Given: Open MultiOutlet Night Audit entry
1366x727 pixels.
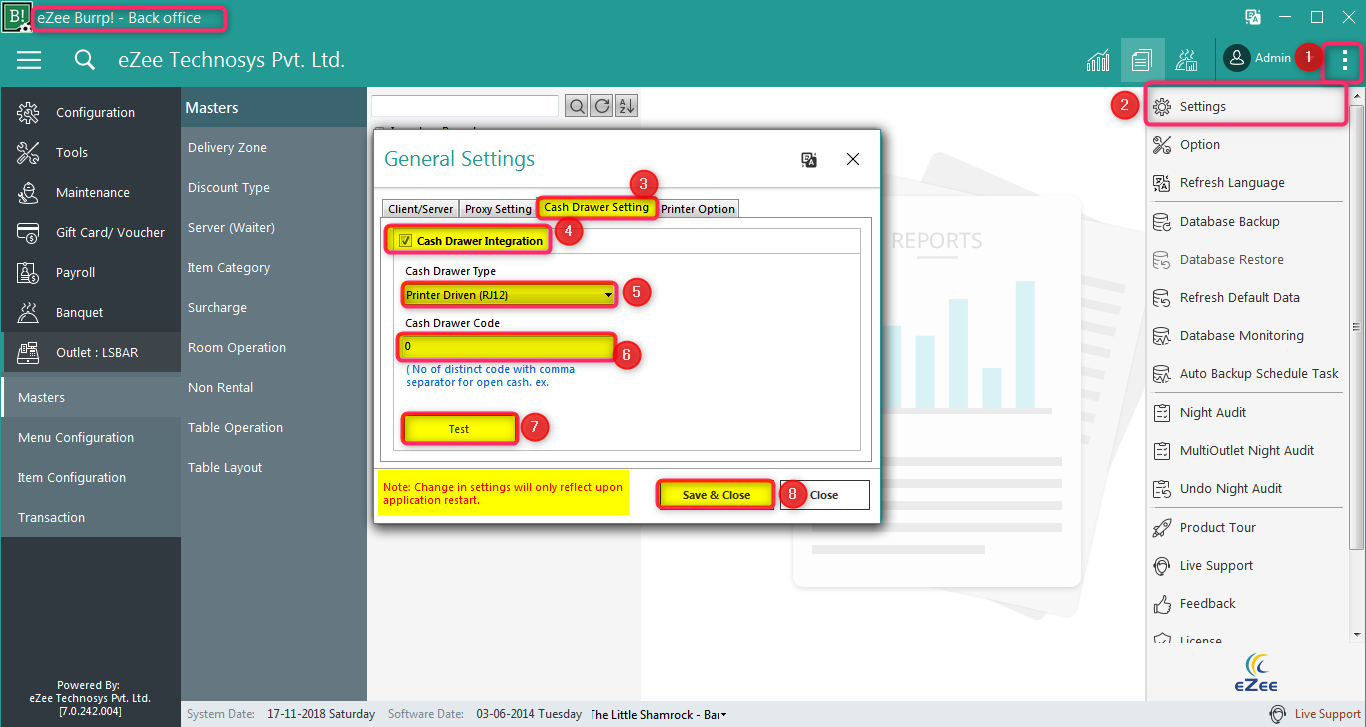Looking at the screenshot, I should pos(1246,450).
